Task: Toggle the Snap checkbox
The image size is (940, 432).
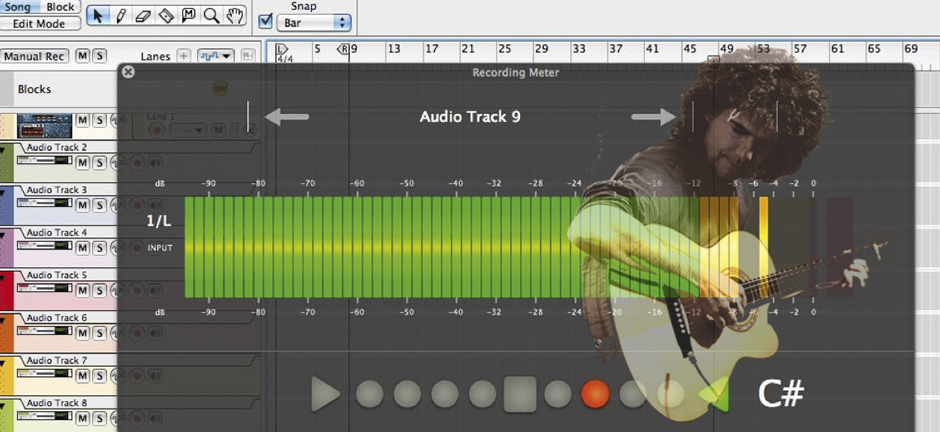Action: tap(265, 21)
